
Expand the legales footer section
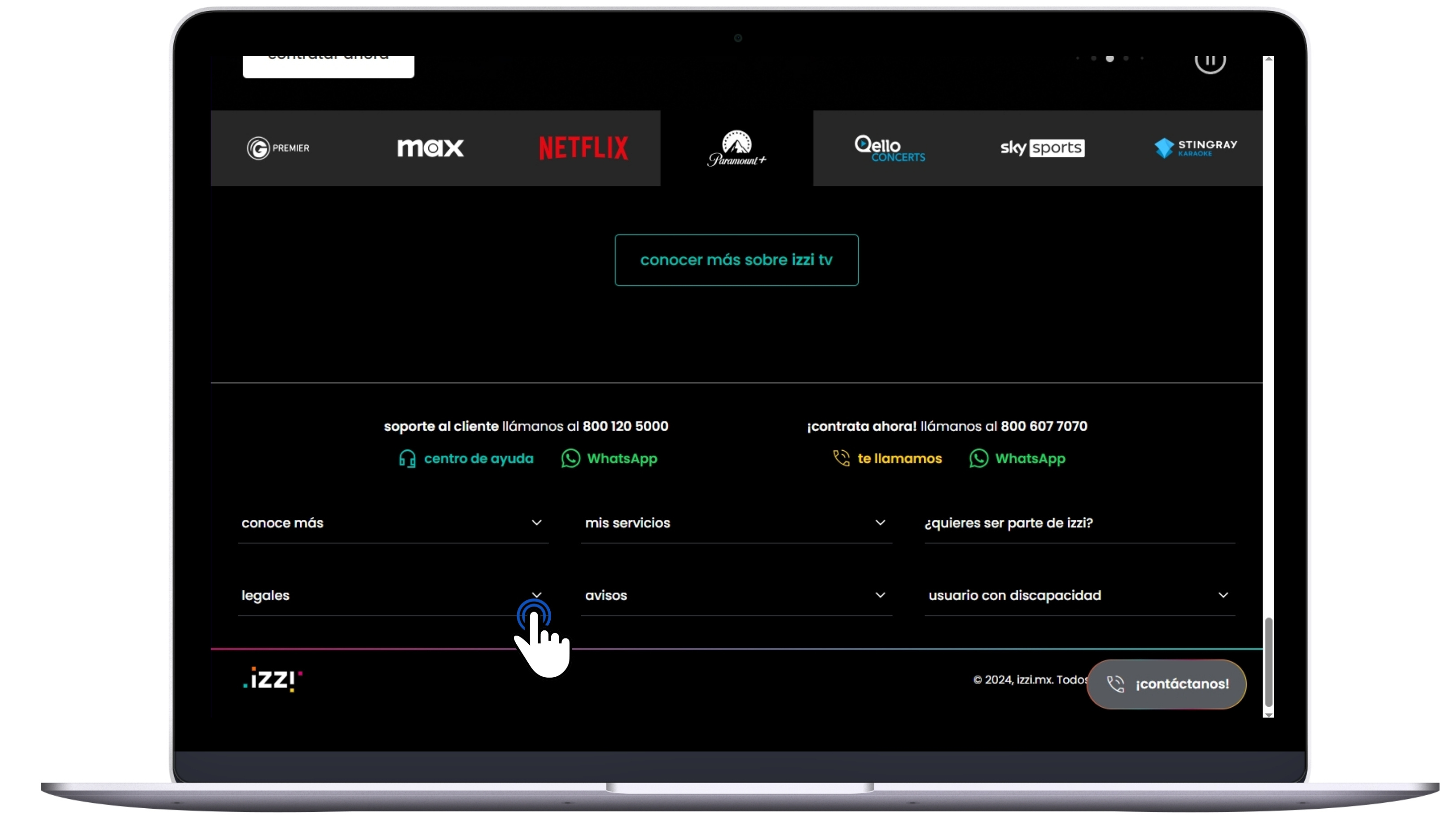(x=393, y=595)
